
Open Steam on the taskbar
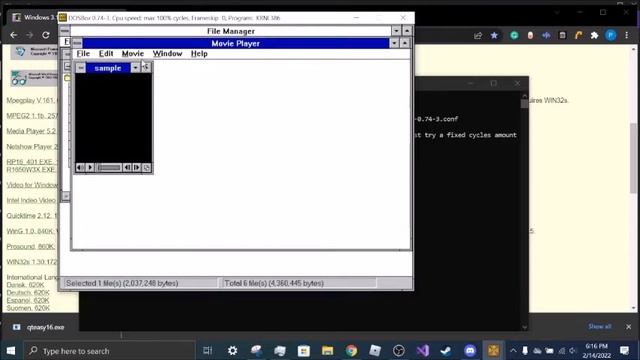click(x=446, y=351)
